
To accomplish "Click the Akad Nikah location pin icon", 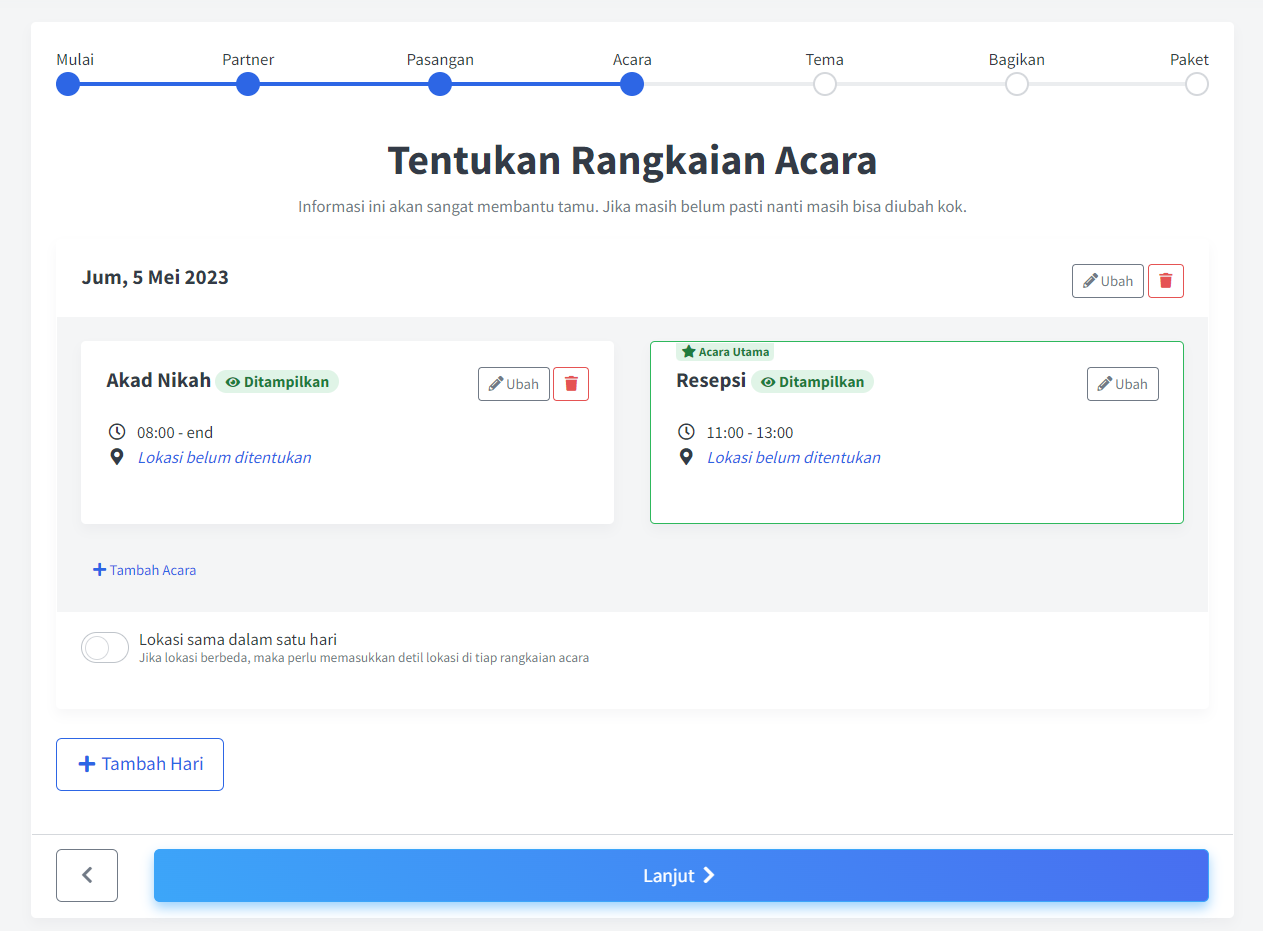I will tap(117, 457).
